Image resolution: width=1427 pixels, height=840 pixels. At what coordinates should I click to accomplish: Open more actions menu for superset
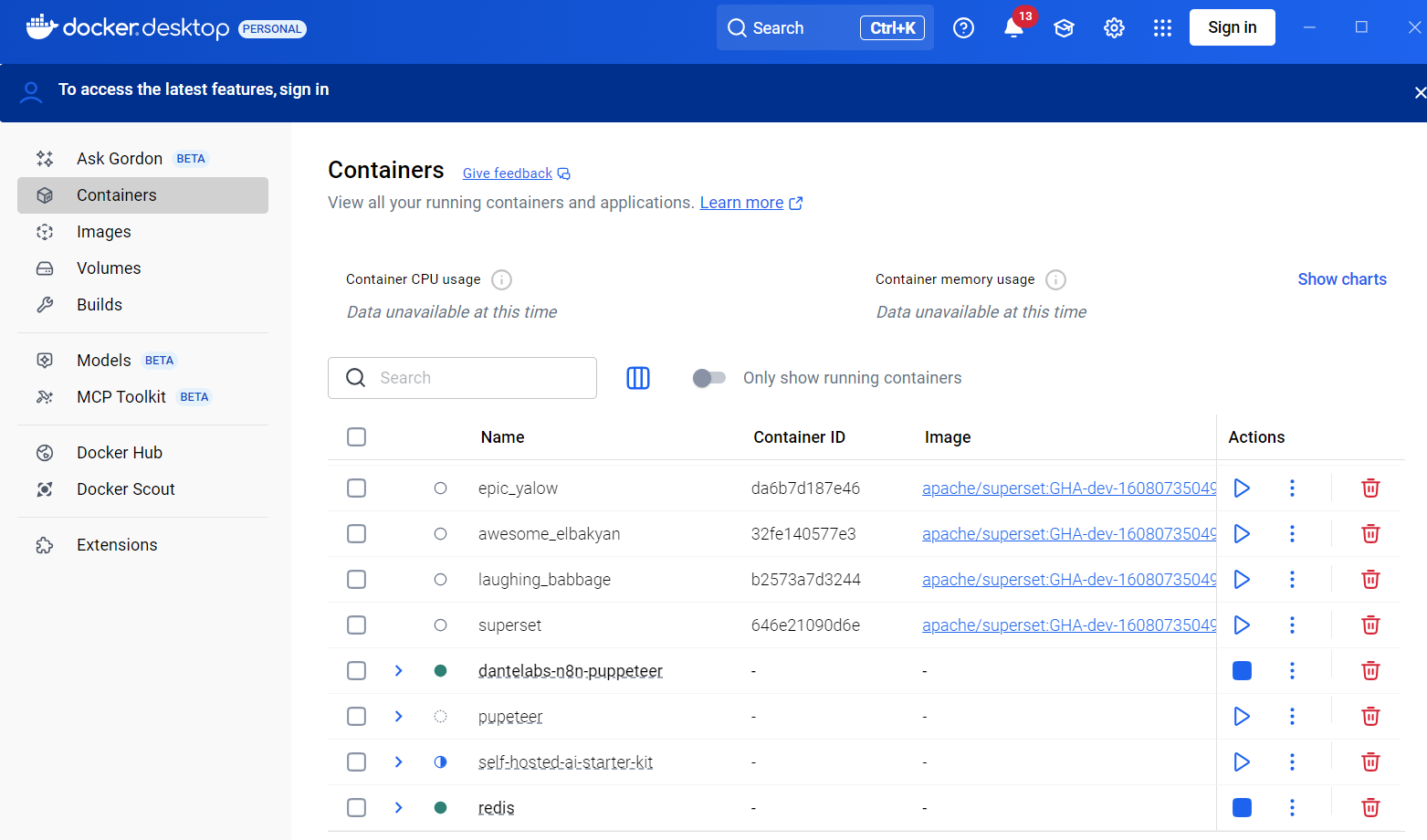[1292, 625]
